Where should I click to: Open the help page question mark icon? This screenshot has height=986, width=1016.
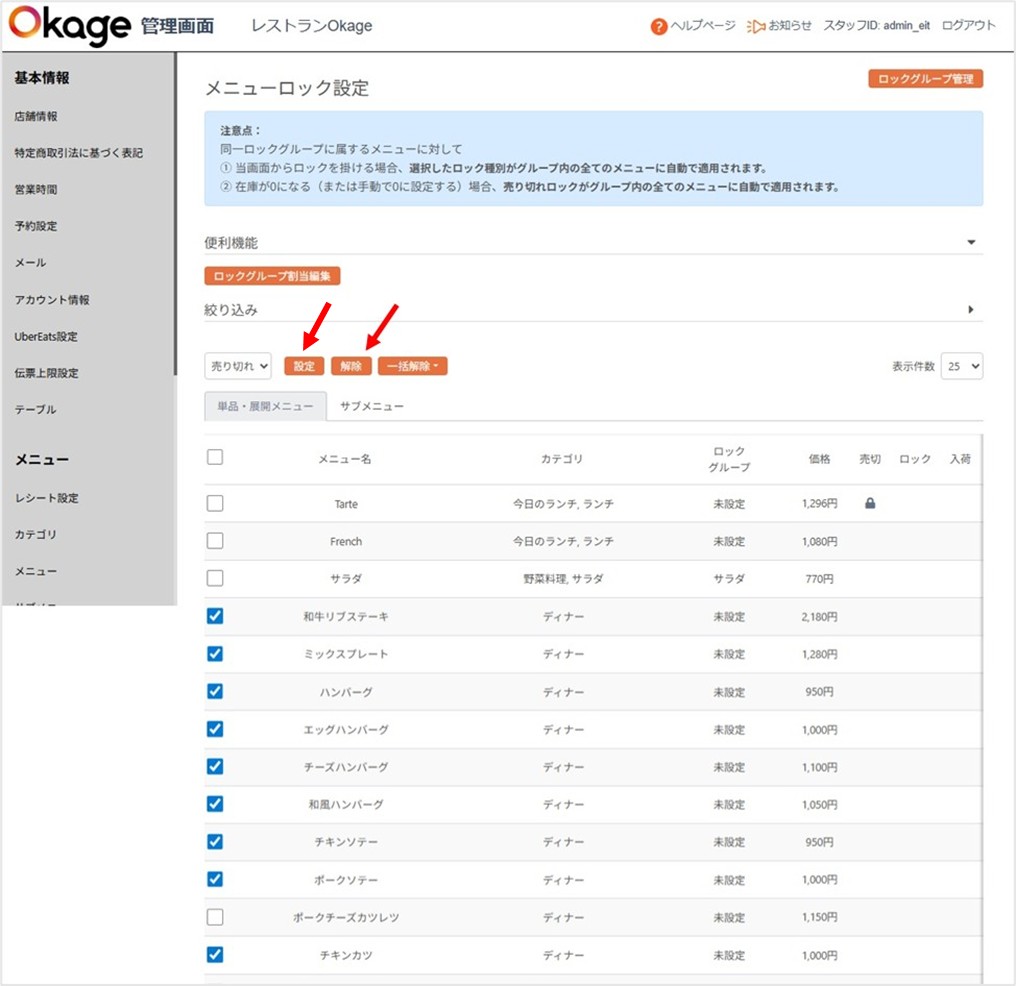(x=658, y=27)
